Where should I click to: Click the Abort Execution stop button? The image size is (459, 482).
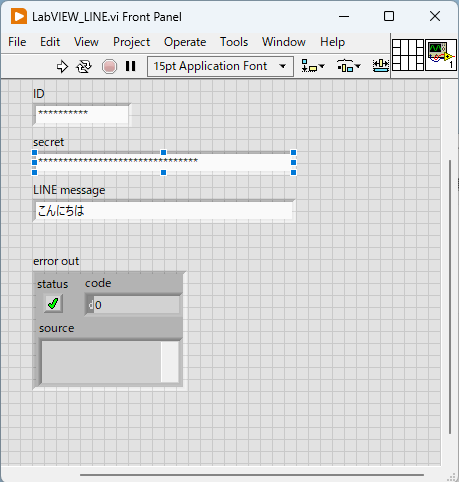pos(109,67)
